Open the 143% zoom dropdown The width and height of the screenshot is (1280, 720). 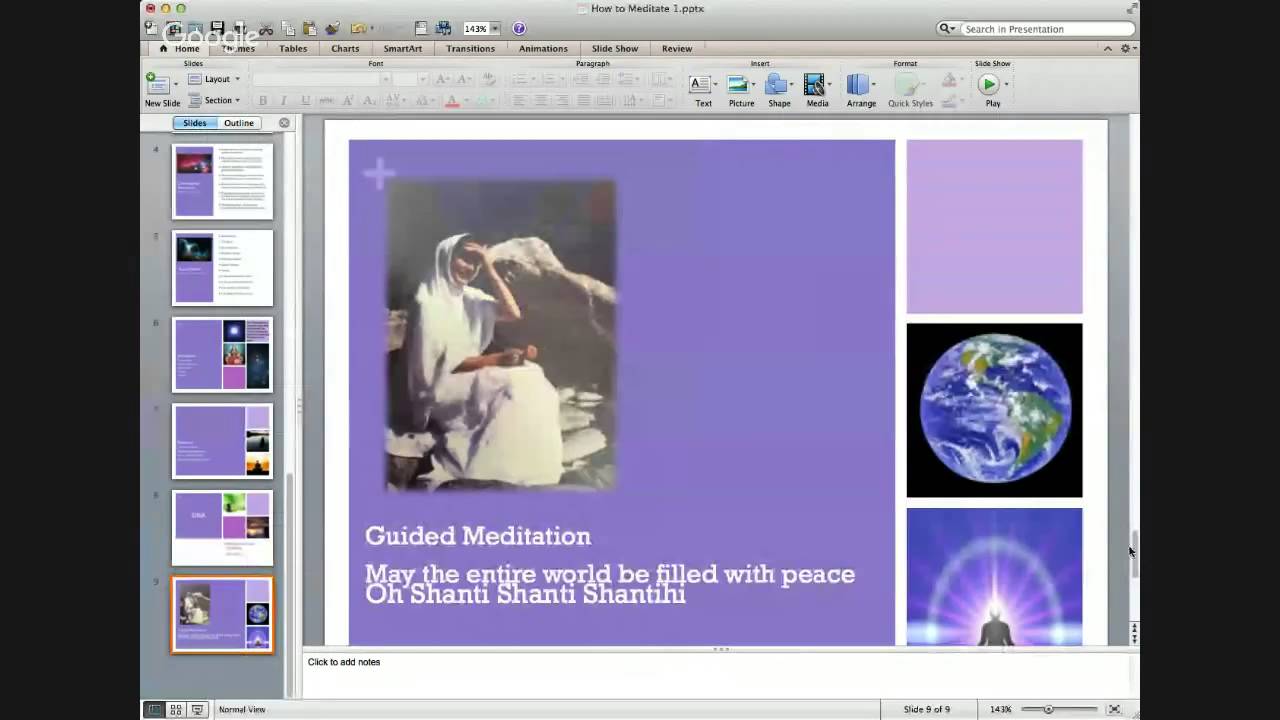(495, 29)
